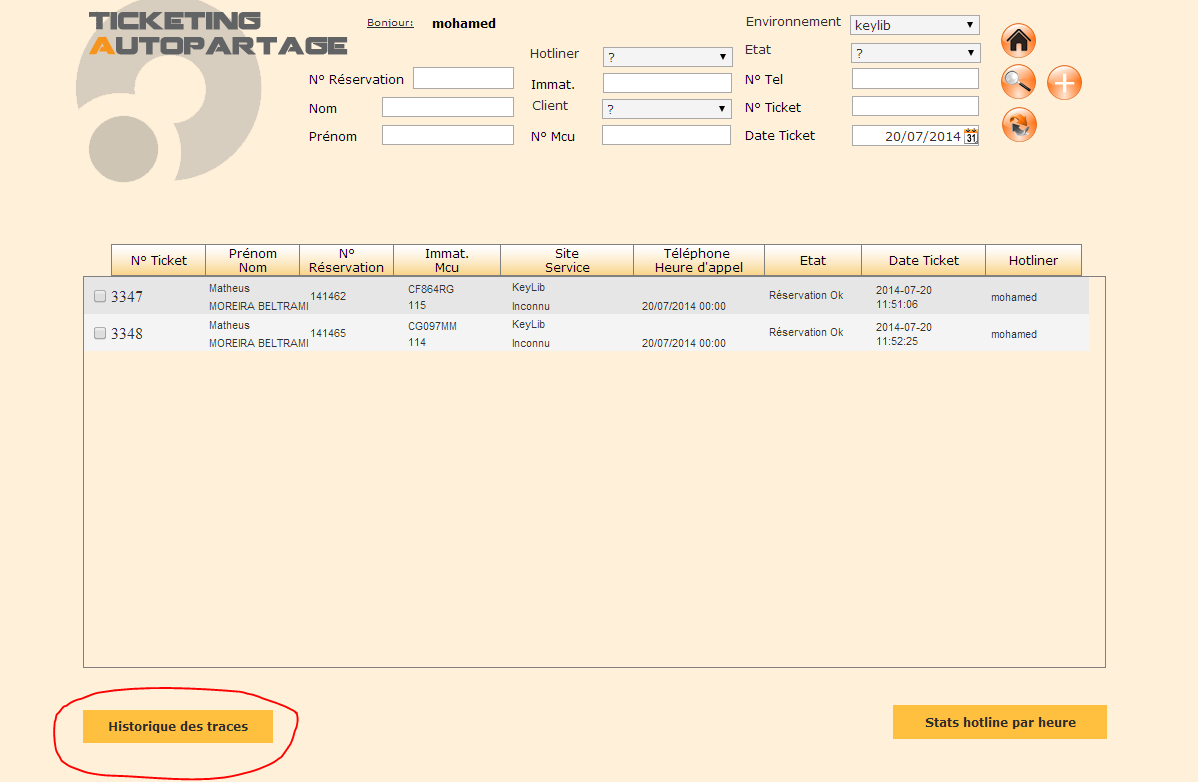Focus the N° Réservation input field

[x=463, y=78]
